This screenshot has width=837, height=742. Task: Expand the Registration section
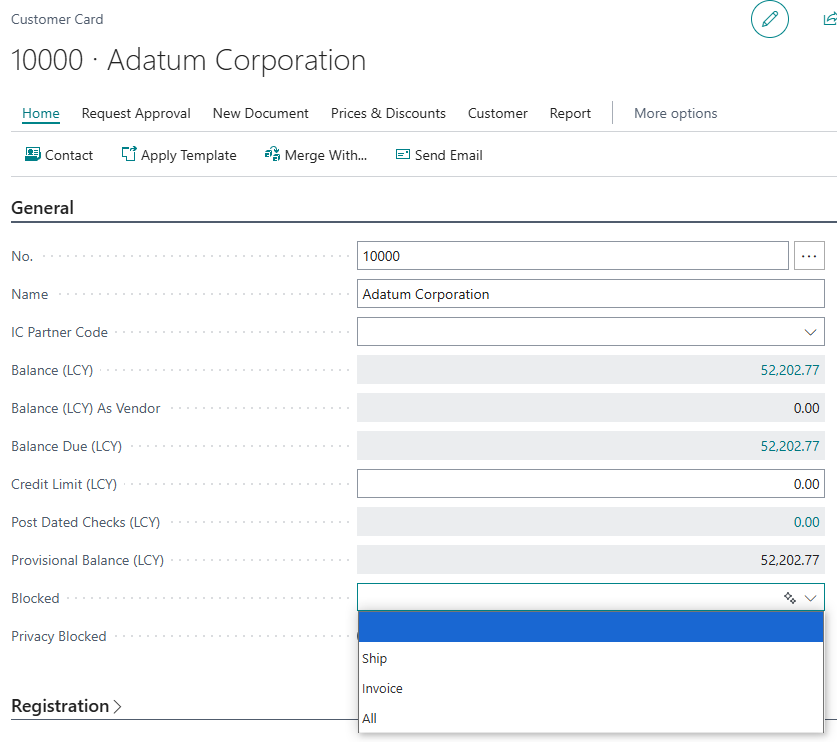[x=67, y=706]
